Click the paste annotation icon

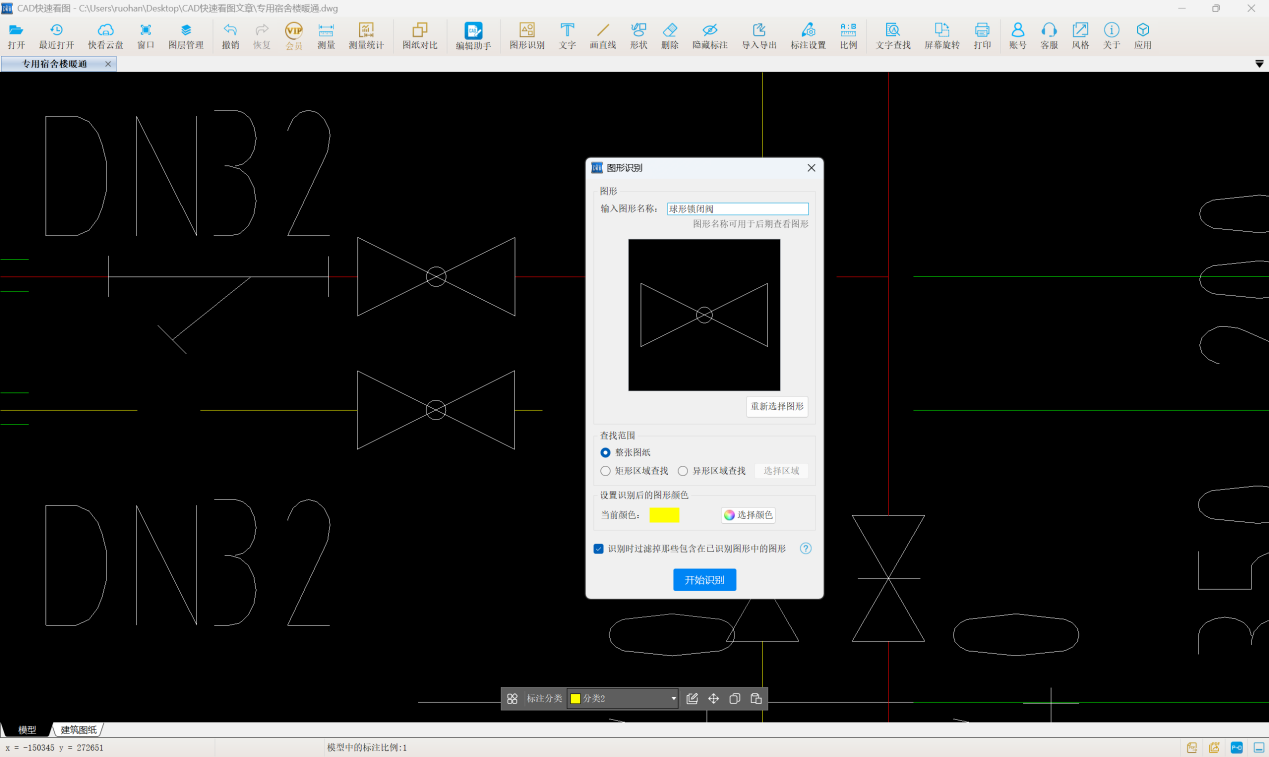756,699
